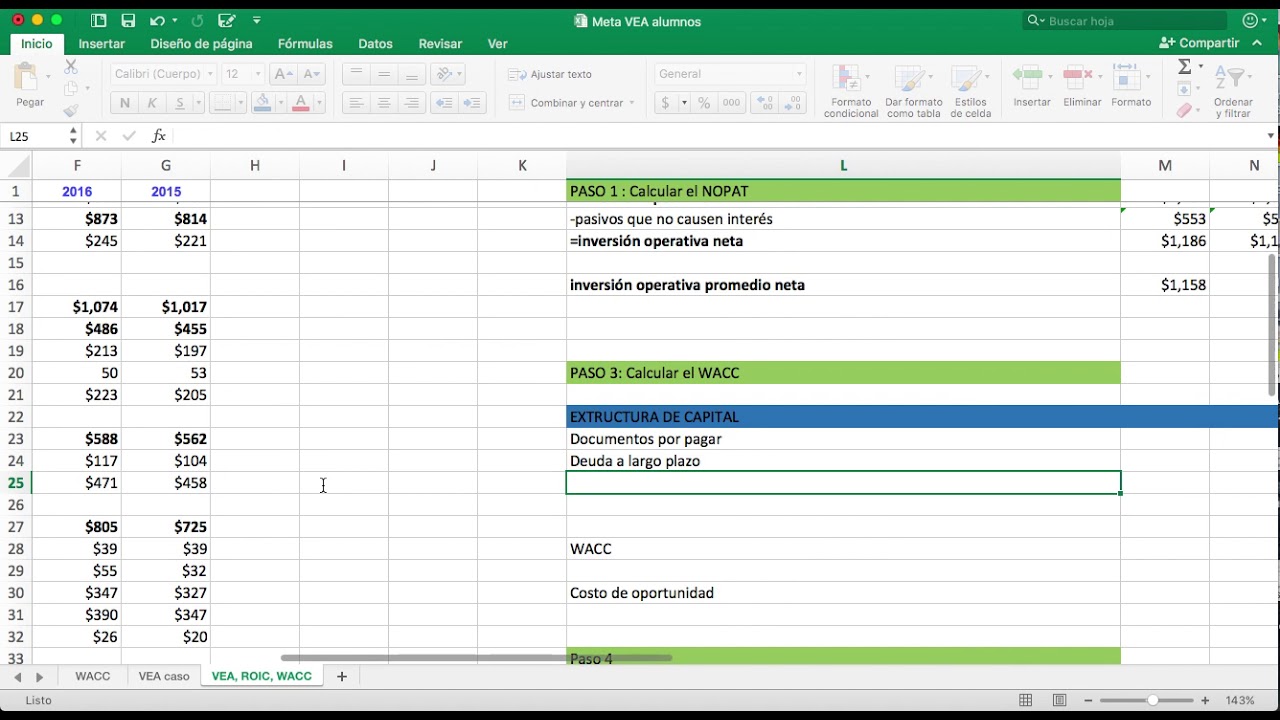Click zoom in plus button
Viewport: 1280px width, 720px height.
pos(1205,700)
